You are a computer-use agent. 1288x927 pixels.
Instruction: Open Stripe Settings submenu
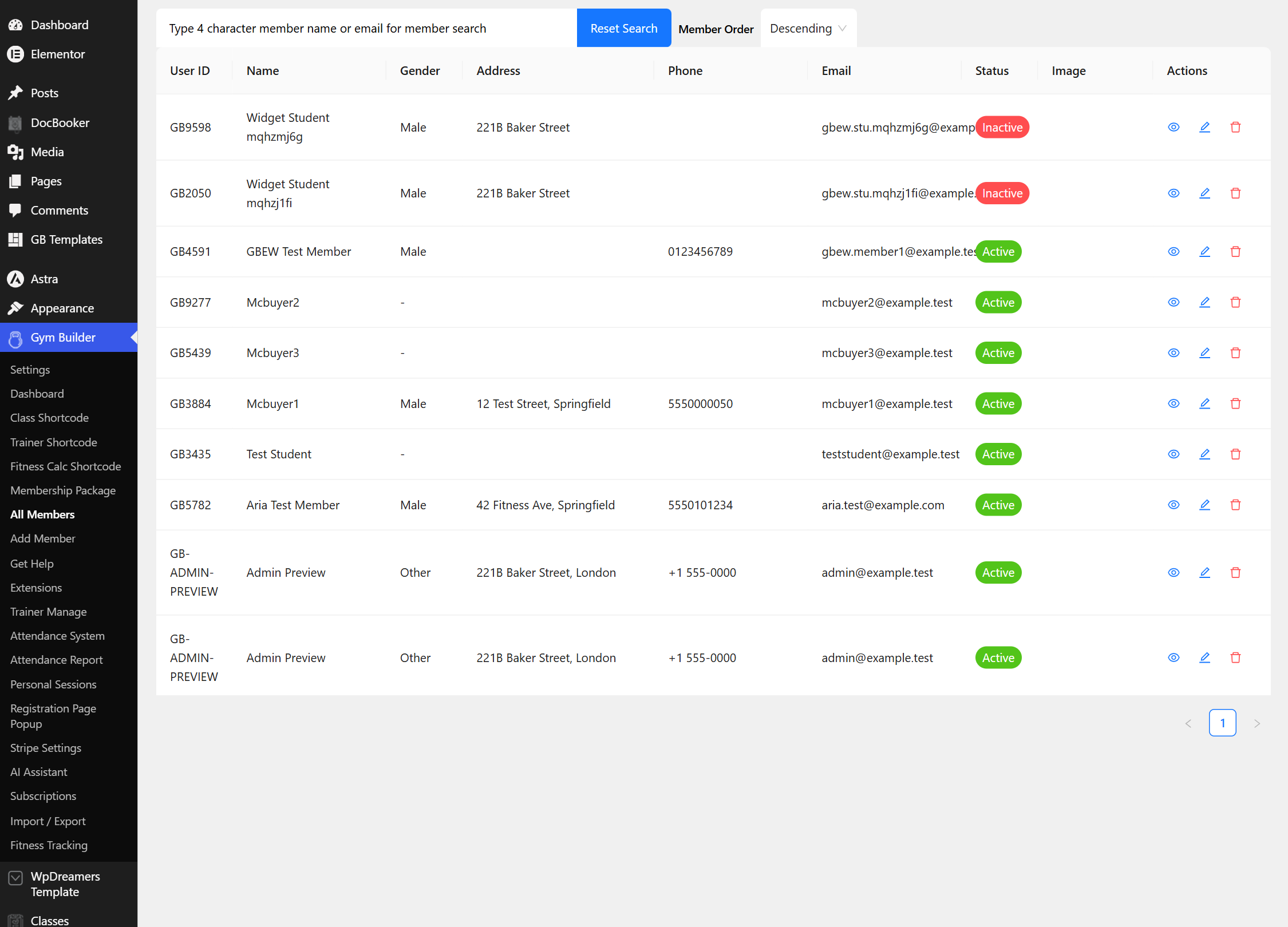(x=46, y=748)
